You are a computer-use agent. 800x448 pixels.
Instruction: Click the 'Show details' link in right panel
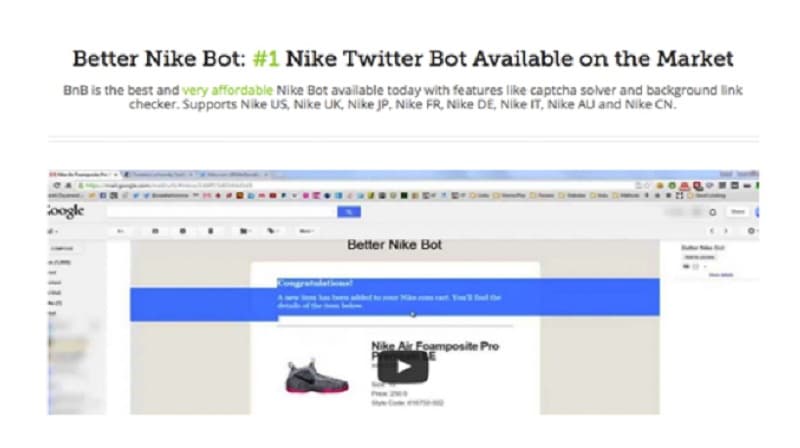(x=720, y=275)
